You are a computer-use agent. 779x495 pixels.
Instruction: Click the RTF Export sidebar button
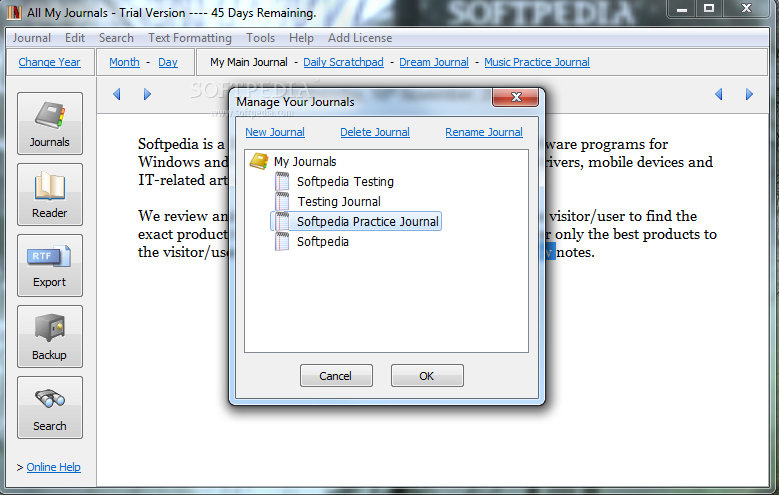(50, 265)
